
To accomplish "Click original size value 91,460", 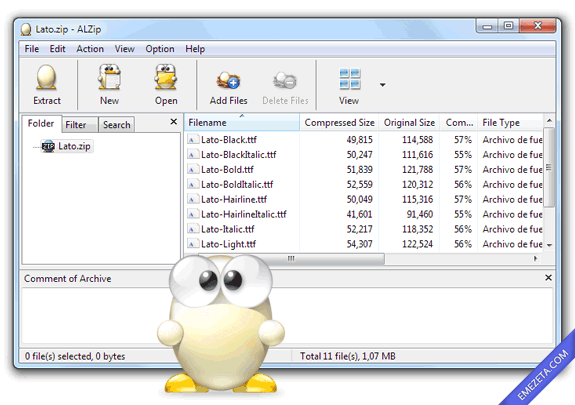I will point(420,214).
